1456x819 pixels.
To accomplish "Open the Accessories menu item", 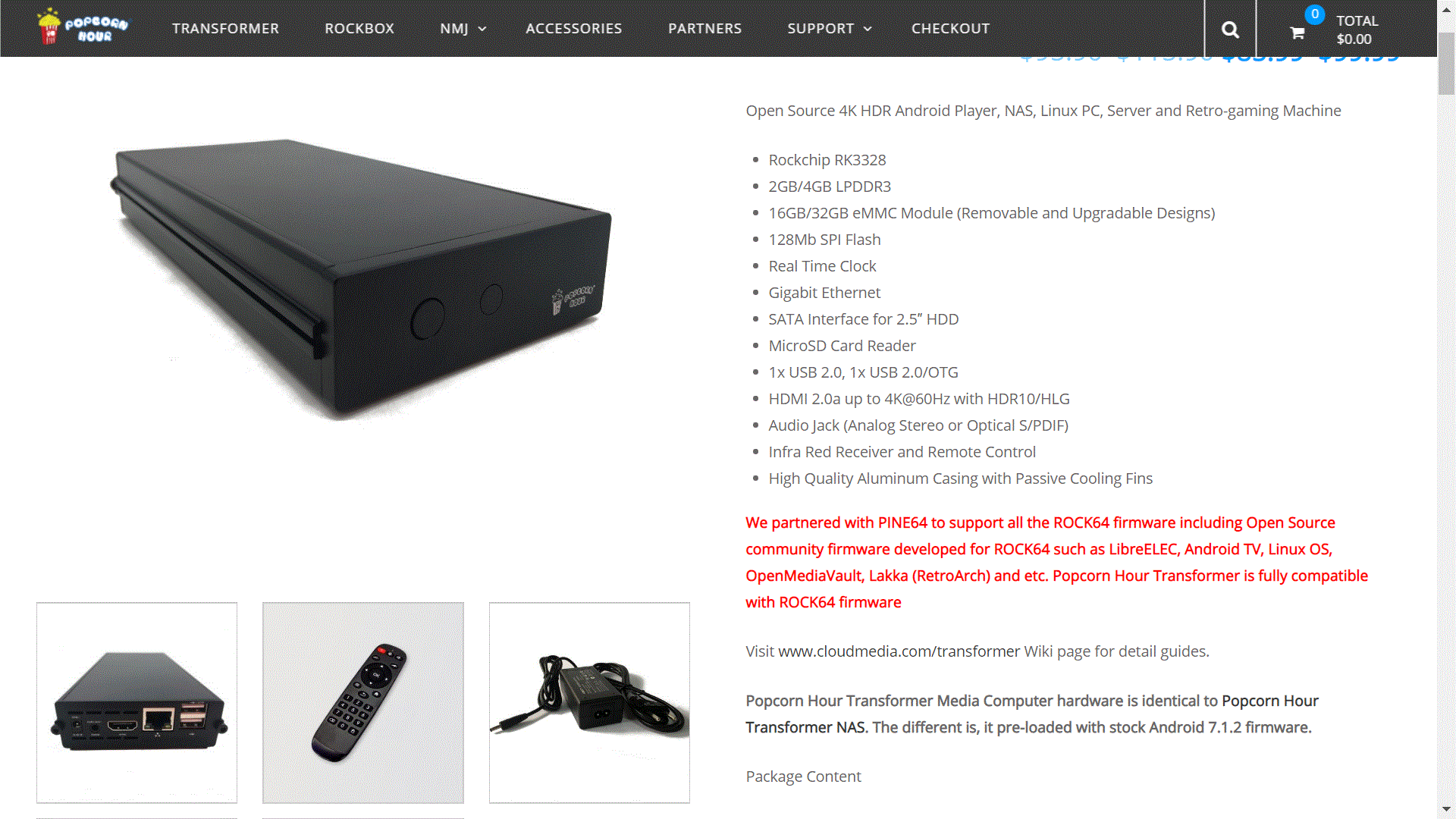I will pyautogui.click(x=573, y=28).
